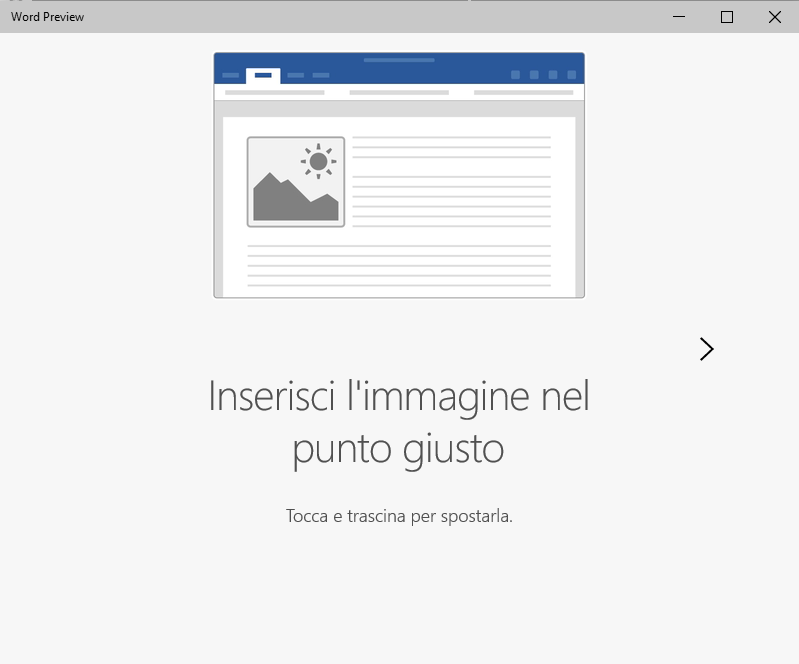Click the sun icon inside the picture placeholder
This screenshot has width=799, height=664.
(318, 161)
